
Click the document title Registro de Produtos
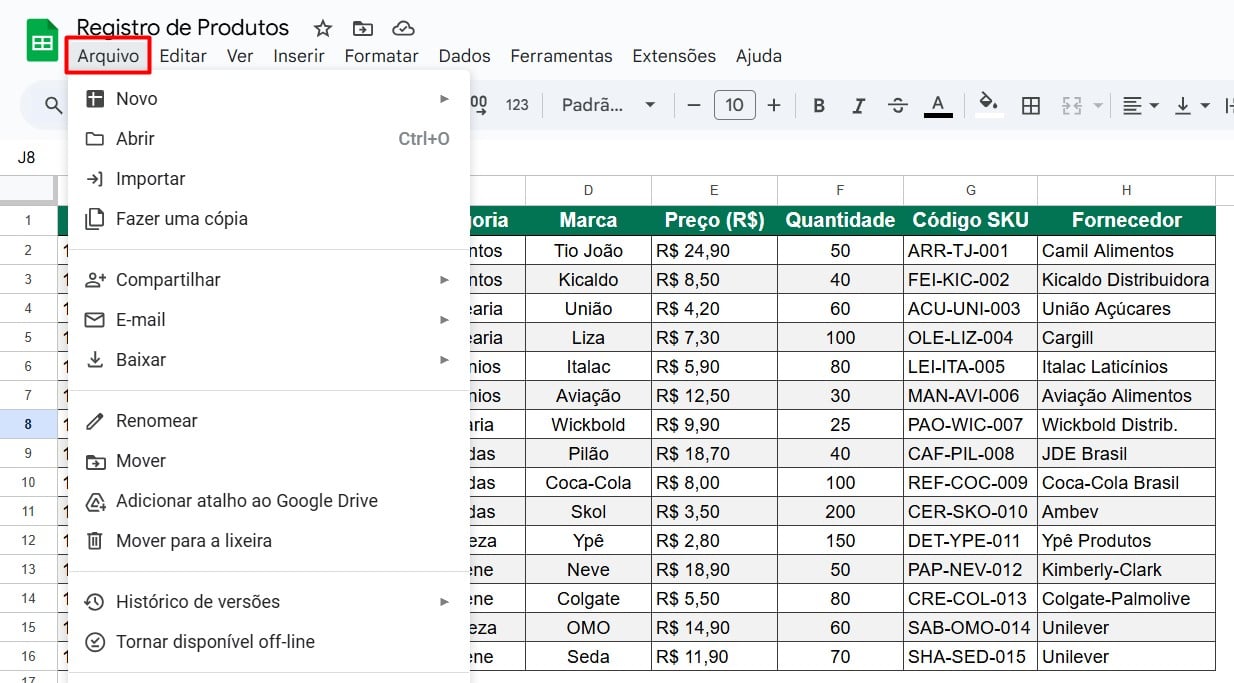[x=183, y=27]
